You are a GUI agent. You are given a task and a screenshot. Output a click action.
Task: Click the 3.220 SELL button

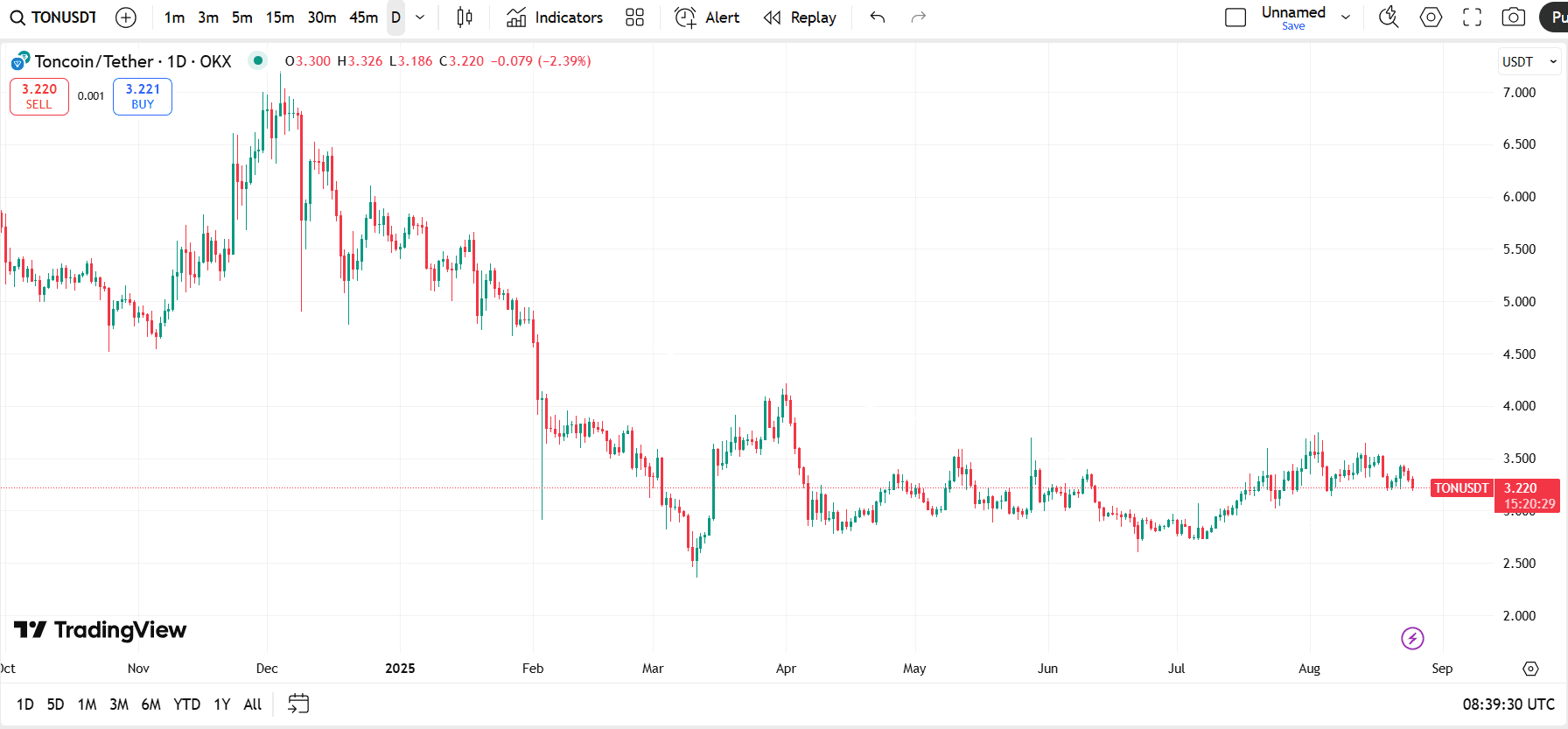click(x=39, y=96)
